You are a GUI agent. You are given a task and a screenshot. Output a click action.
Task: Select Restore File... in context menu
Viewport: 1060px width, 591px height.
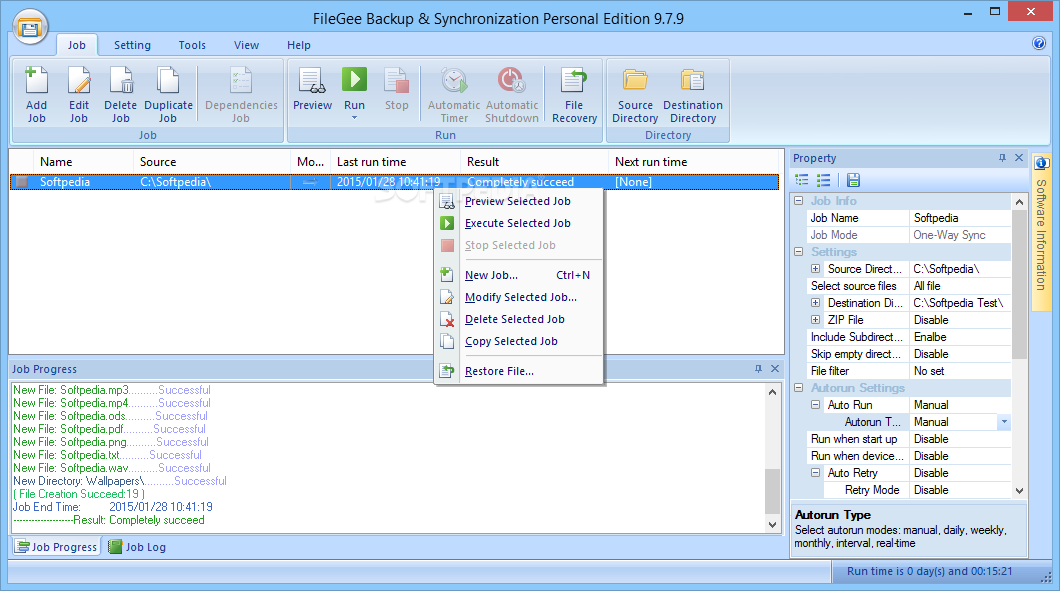(x=519, y=371)
